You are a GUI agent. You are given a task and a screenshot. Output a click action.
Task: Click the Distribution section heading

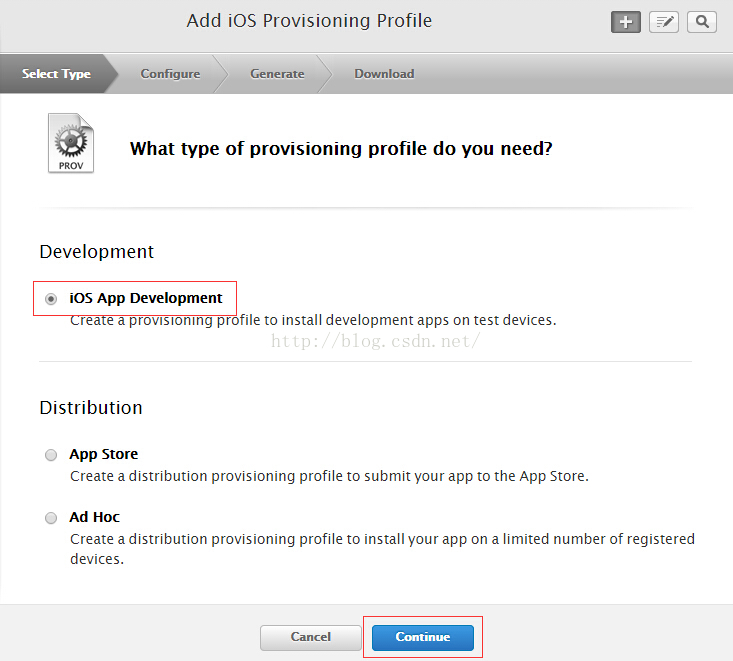(91, 408)
